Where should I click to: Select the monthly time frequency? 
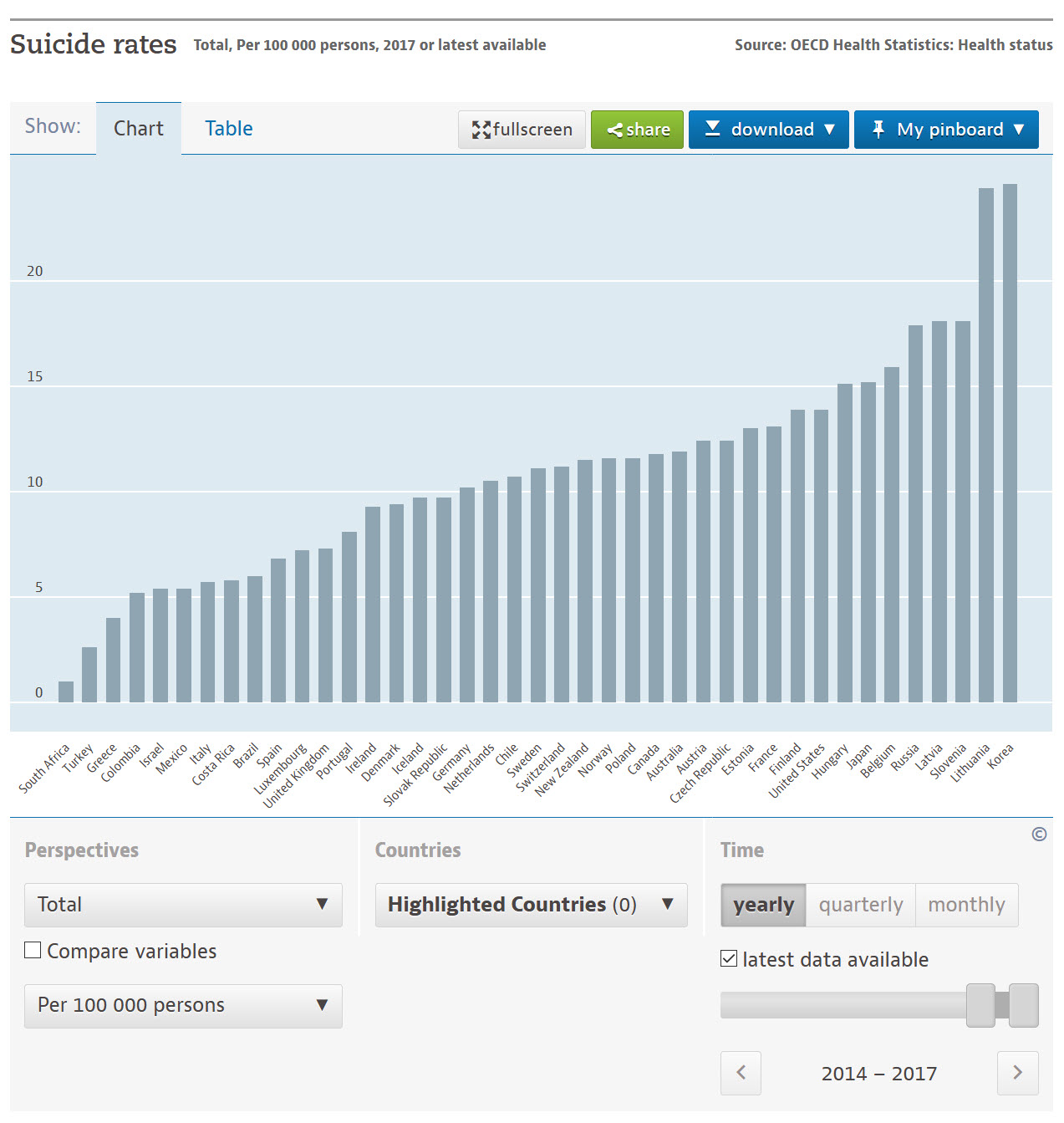[x=966, y=905]
